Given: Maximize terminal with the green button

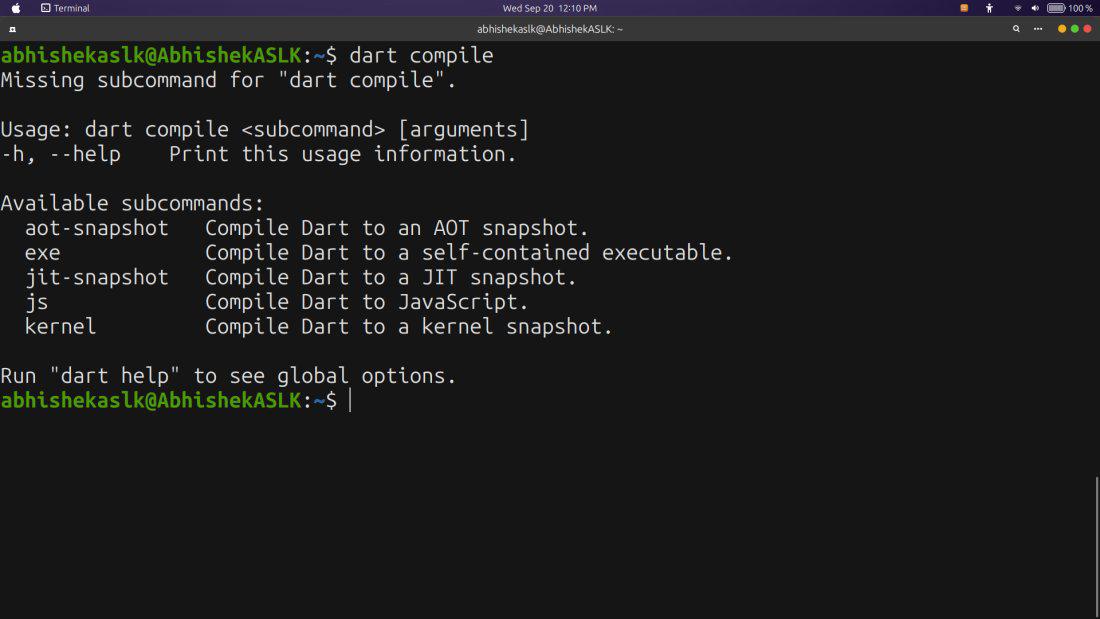Looking at the screenshot, I should tap(1074, 29).
